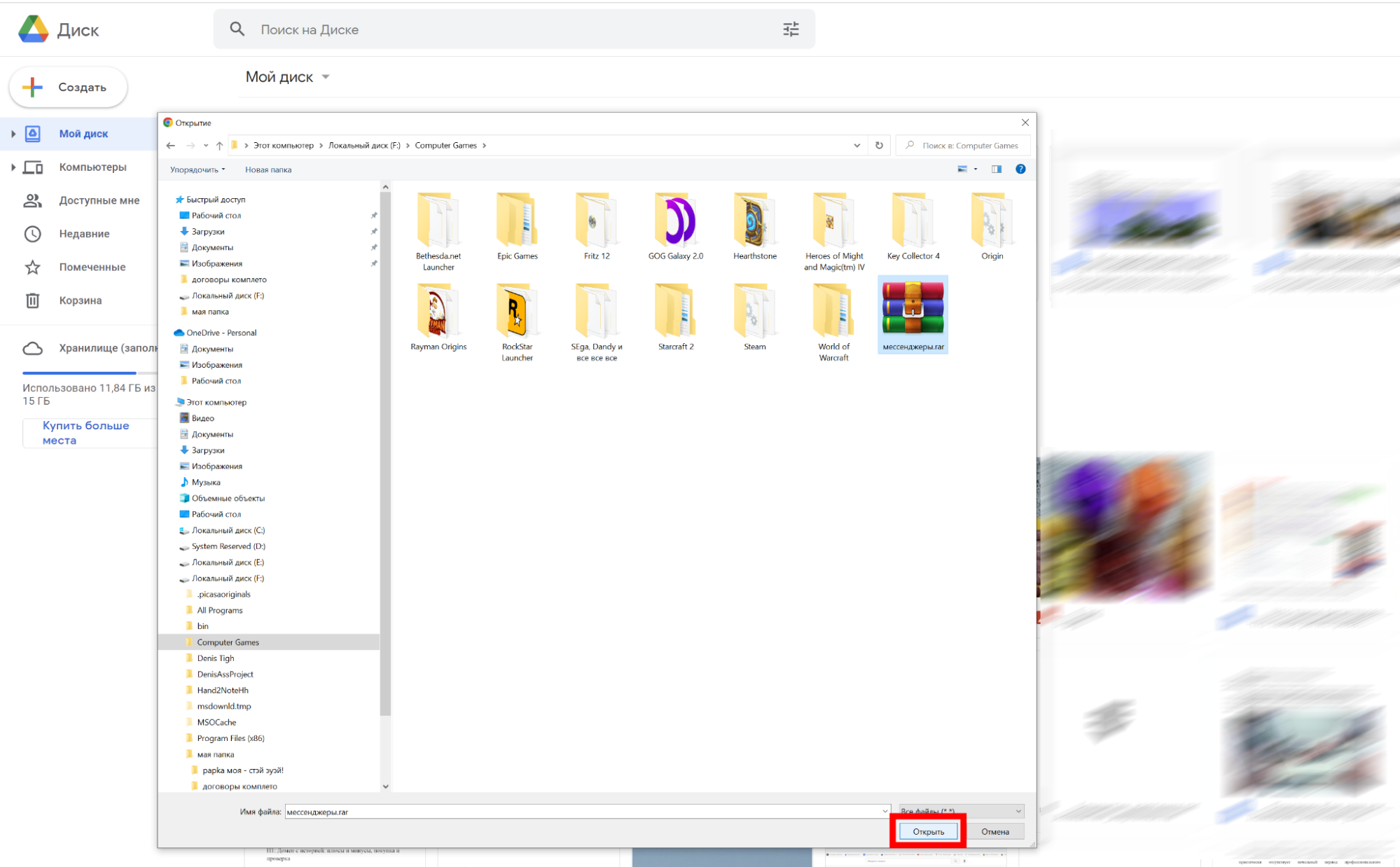The image size is (1400, 867).
Task: Open Доступные мне in Drive
Action: (x=99, y=200)
